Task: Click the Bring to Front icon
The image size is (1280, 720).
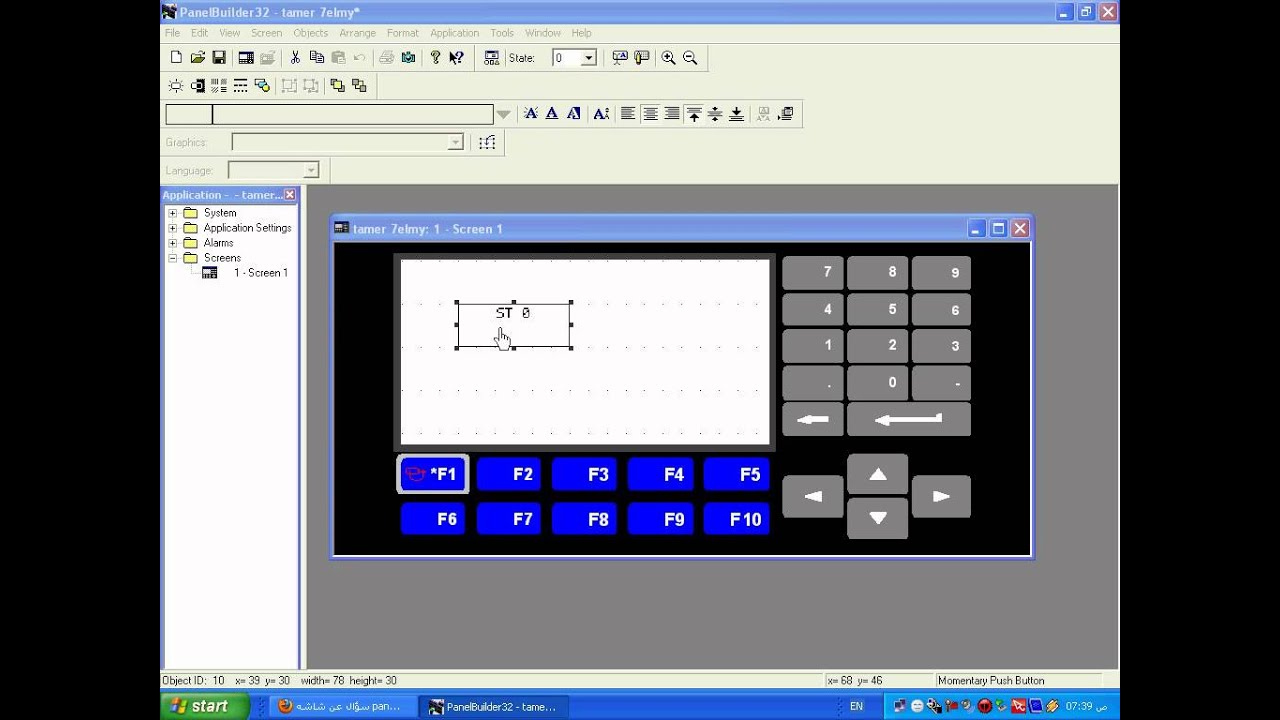Action: 337,86
